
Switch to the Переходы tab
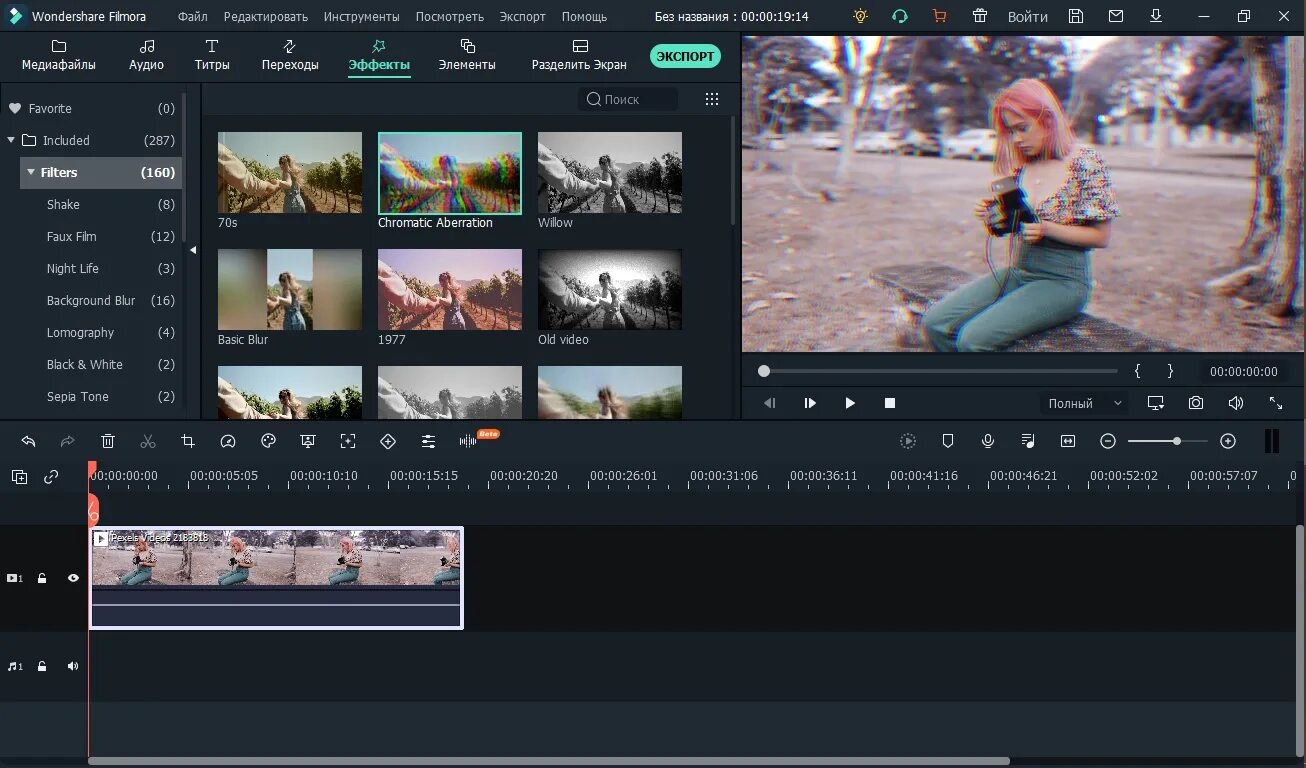[x=290, y=55]
